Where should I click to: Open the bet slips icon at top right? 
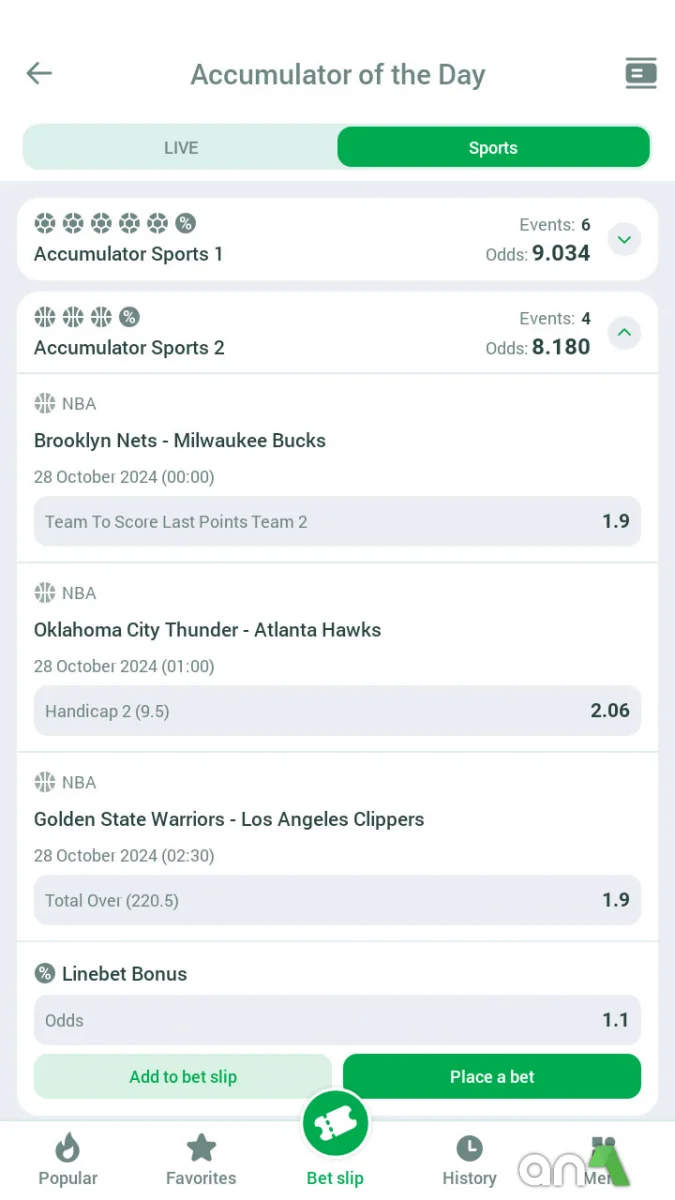click(x=640, y=73)
